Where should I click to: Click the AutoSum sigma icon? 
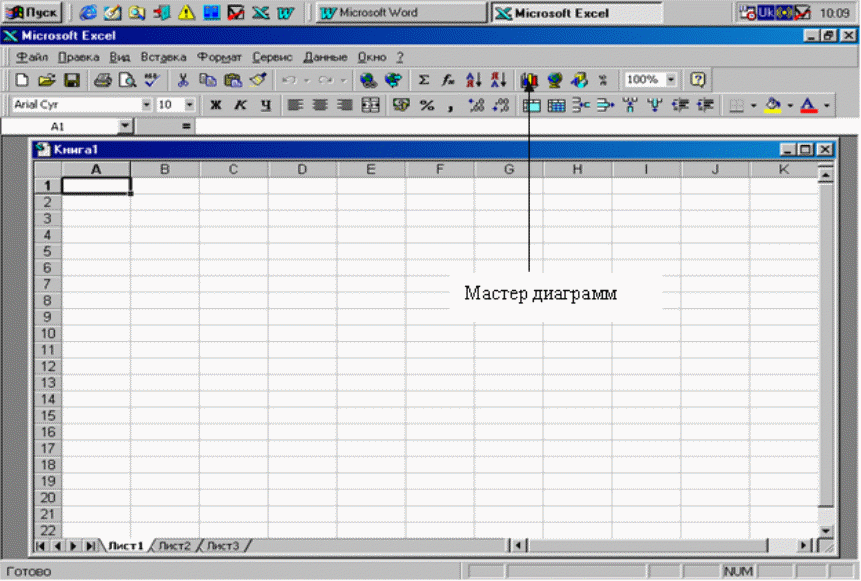[x=423, y=80]
